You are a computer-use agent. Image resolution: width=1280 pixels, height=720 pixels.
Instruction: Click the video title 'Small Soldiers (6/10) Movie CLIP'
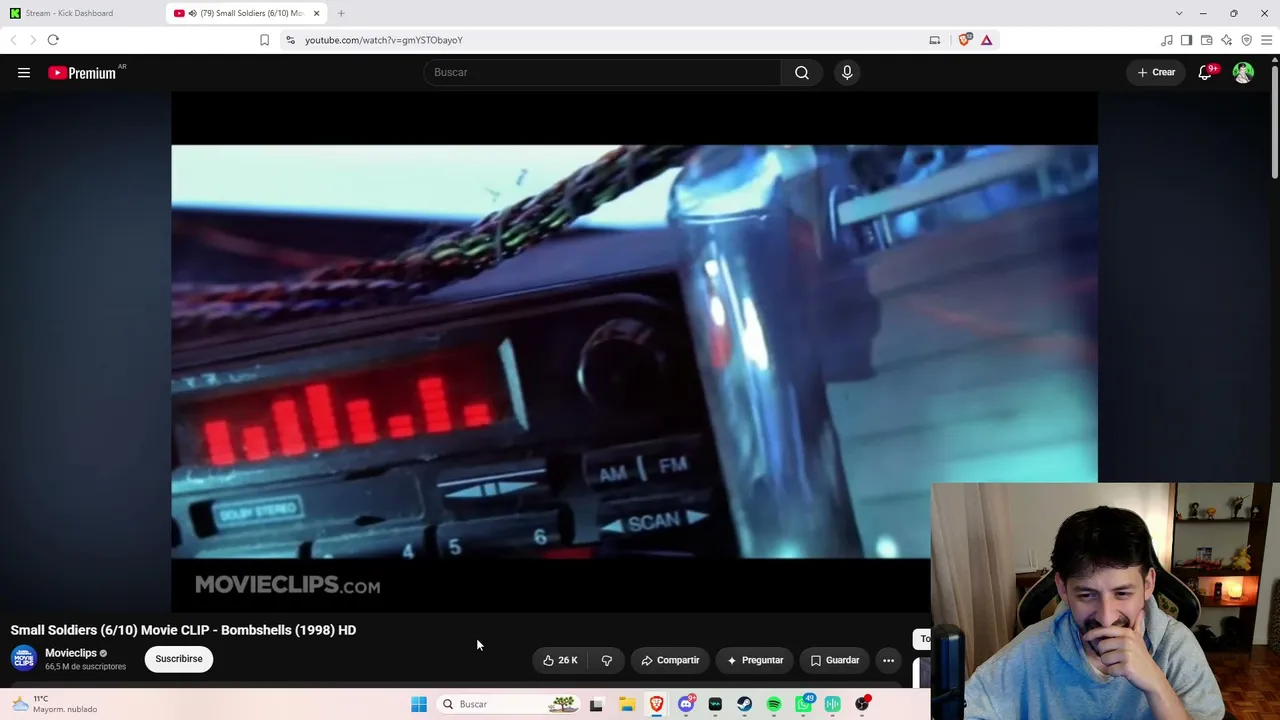(x=183, y=630)
